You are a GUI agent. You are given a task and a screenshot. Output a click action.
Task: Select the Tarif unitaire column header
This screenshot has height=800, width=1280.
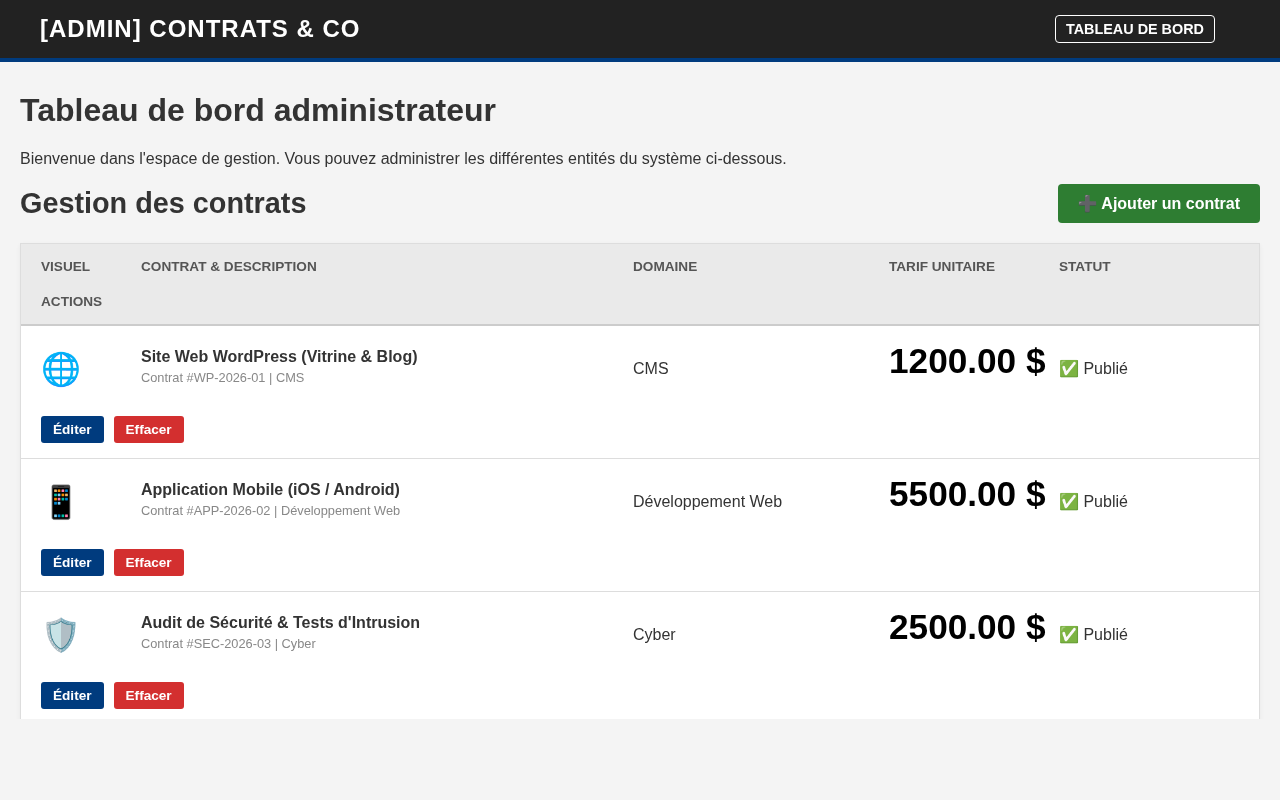click(942, 267)
